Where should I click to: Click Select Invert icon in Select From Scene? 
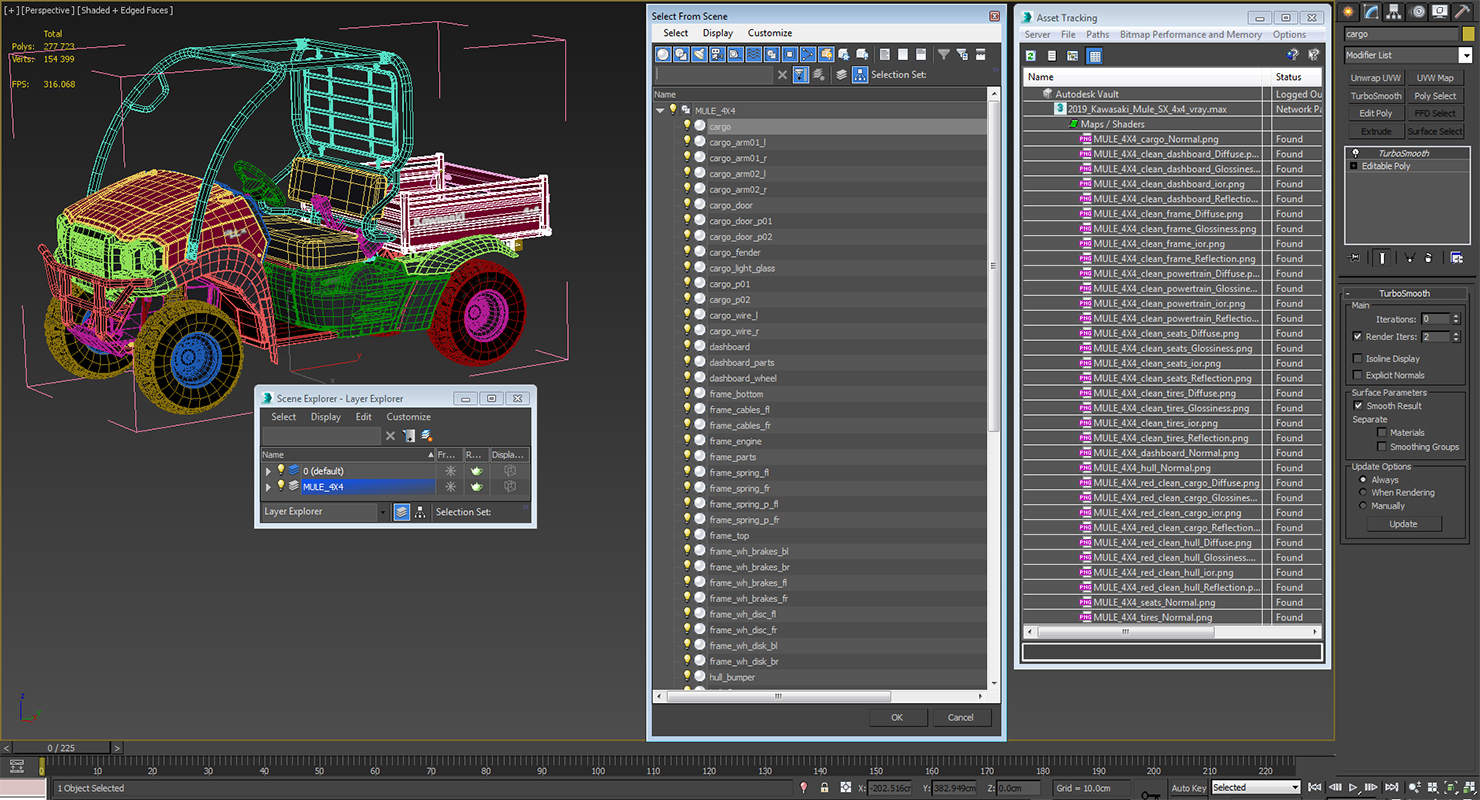922,54
